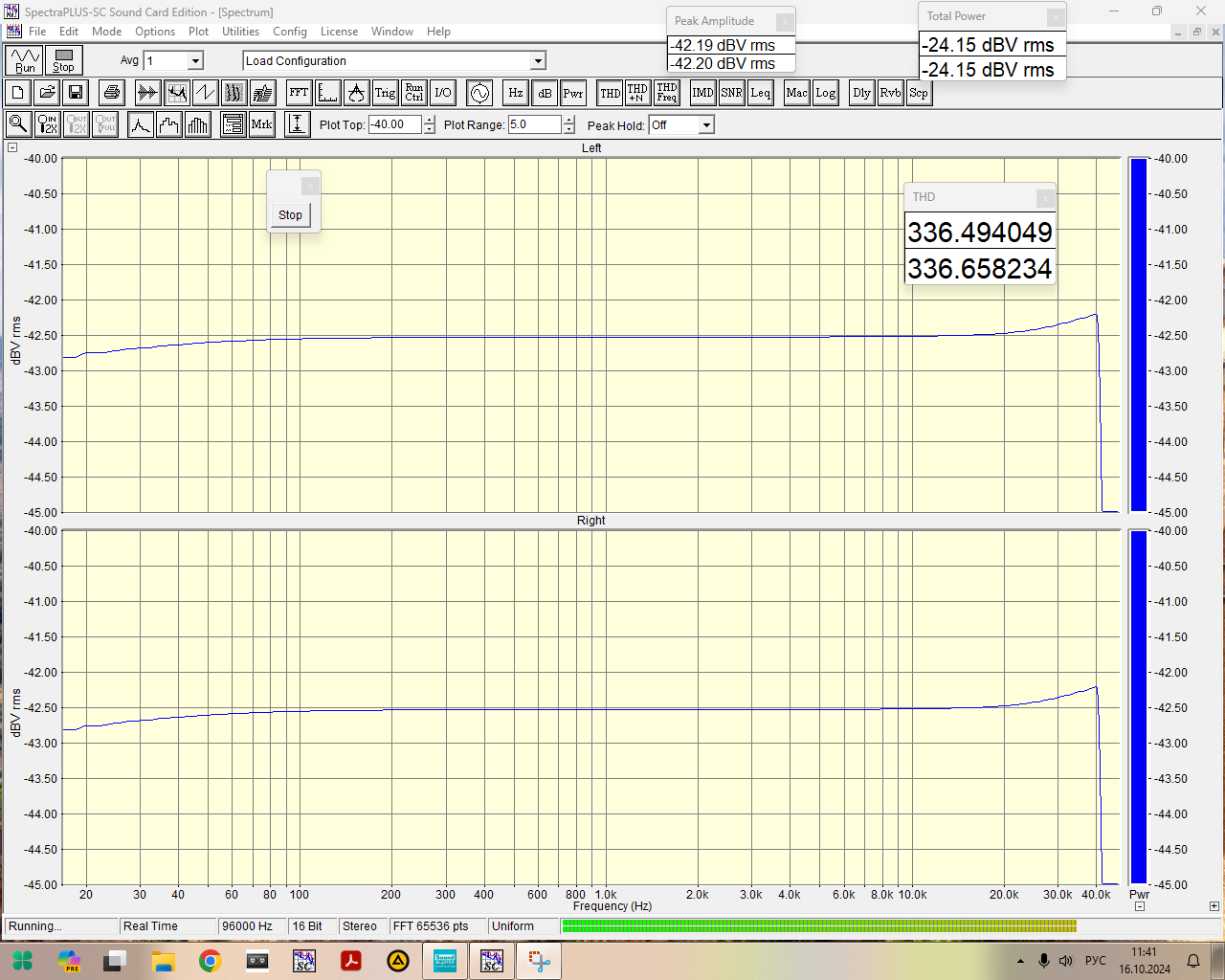The image size is (1225, 980).
Task: Toggle the THD+N measurement utility
Action: click(637, 93)
